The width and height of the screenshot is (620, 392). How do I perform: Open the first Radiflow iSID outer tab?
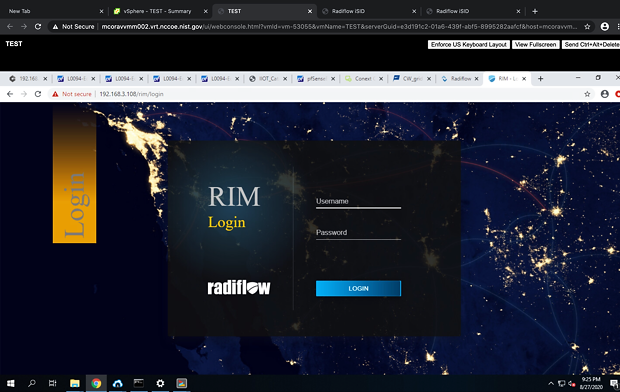pyautogui.click(x=368, y=11)
